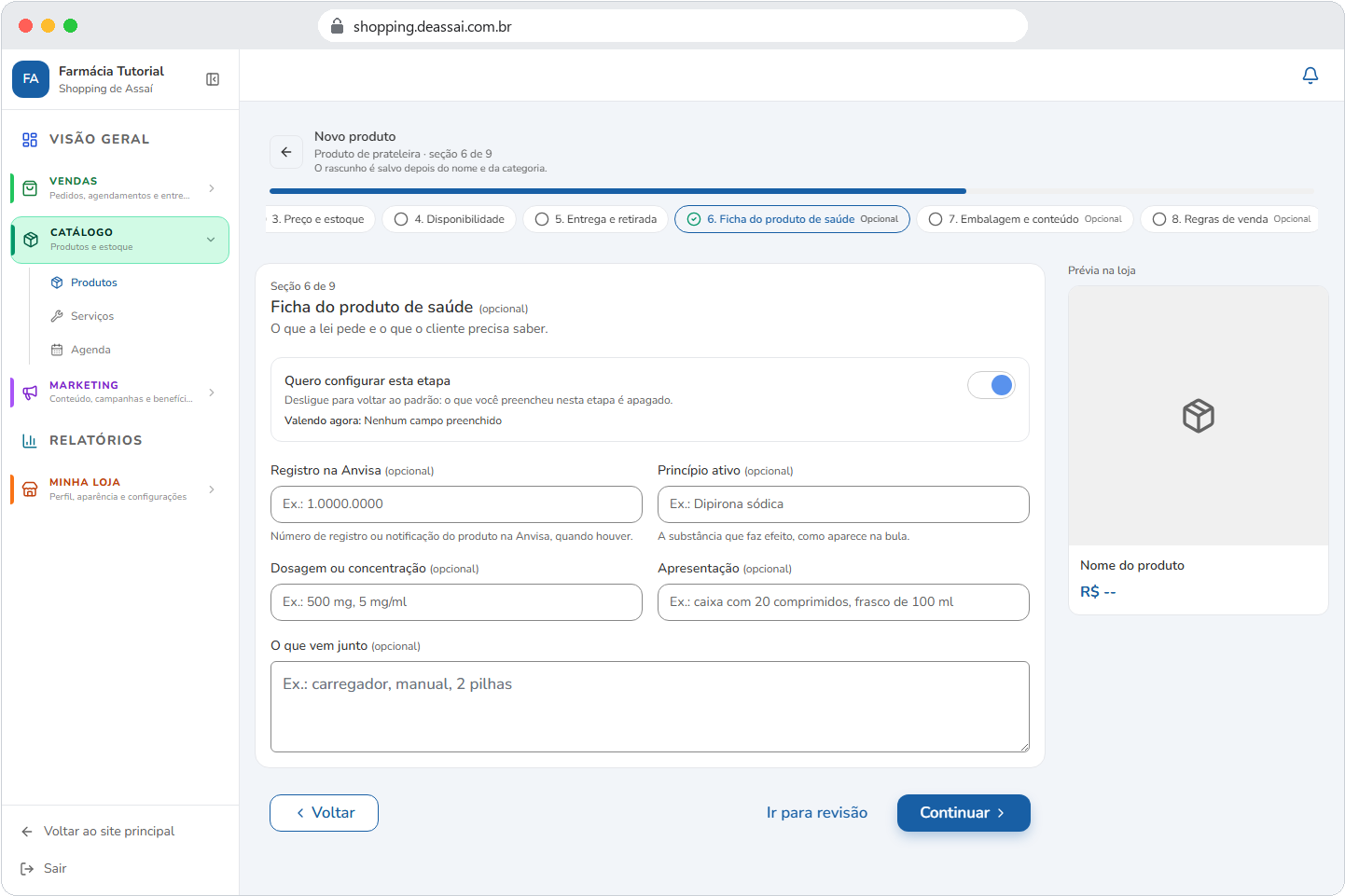Screen dimensions: 1345x896
Task: Click the Catálogo box icon
Action: (x=31, y=240)
